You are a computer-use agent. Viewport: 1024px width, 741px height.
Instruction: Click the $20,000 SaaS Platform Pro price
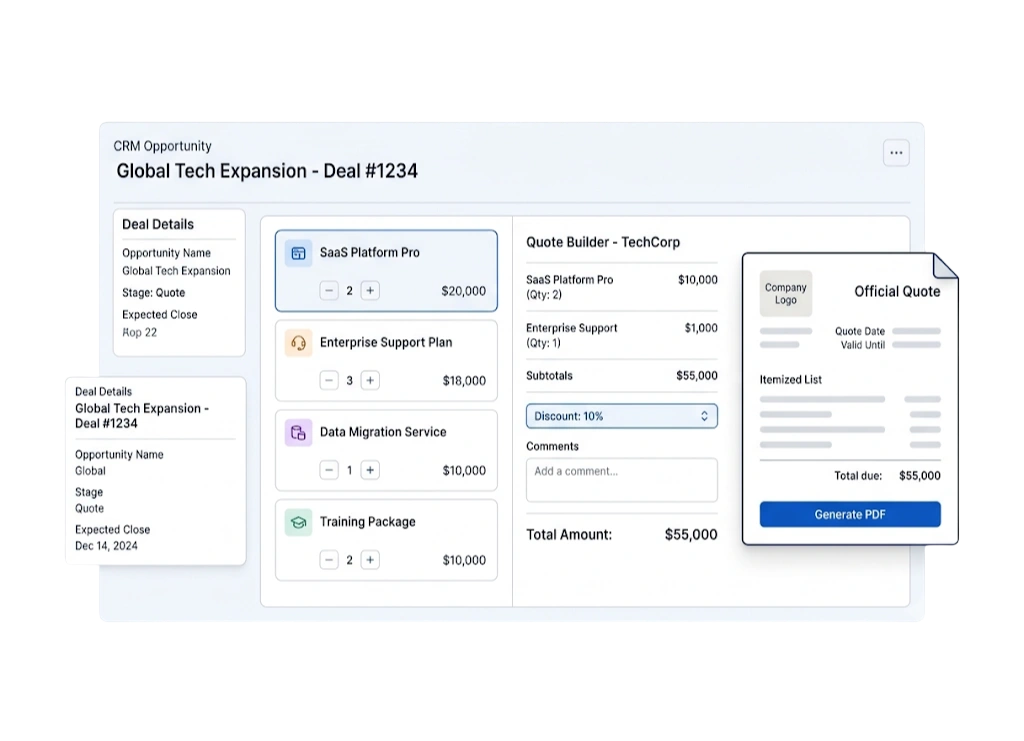[464, 291]
